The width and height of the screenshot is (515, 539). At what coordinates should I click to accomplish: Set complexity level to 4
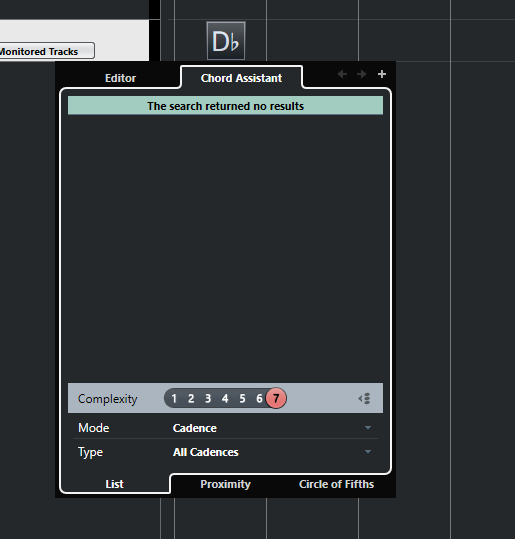tap(225, 398)
